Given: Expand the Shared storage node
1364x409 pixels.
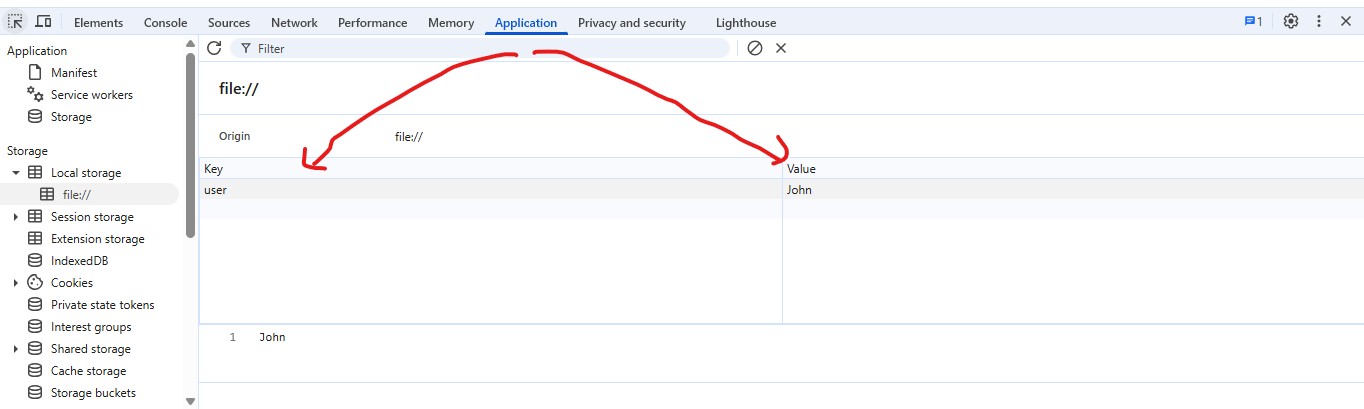Looking at the screenshot, I should [16, 349].
